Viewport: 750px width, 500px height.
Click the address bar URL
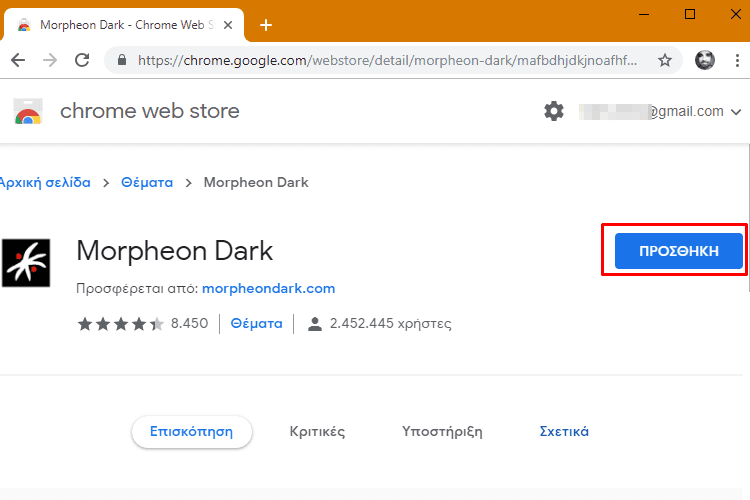point(387,60)
